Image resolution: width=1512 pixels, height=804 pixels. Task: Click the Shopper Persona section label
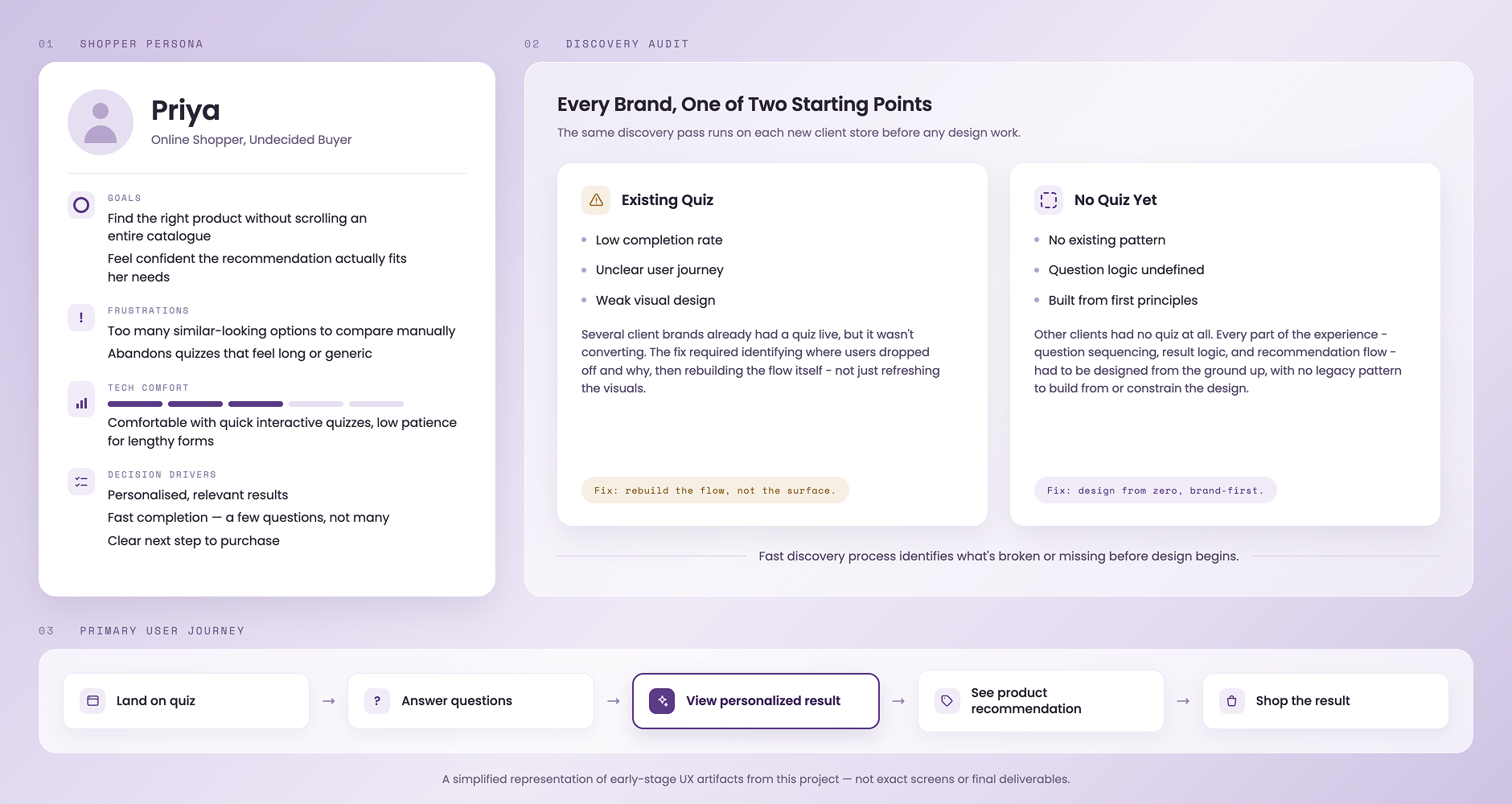142,44
